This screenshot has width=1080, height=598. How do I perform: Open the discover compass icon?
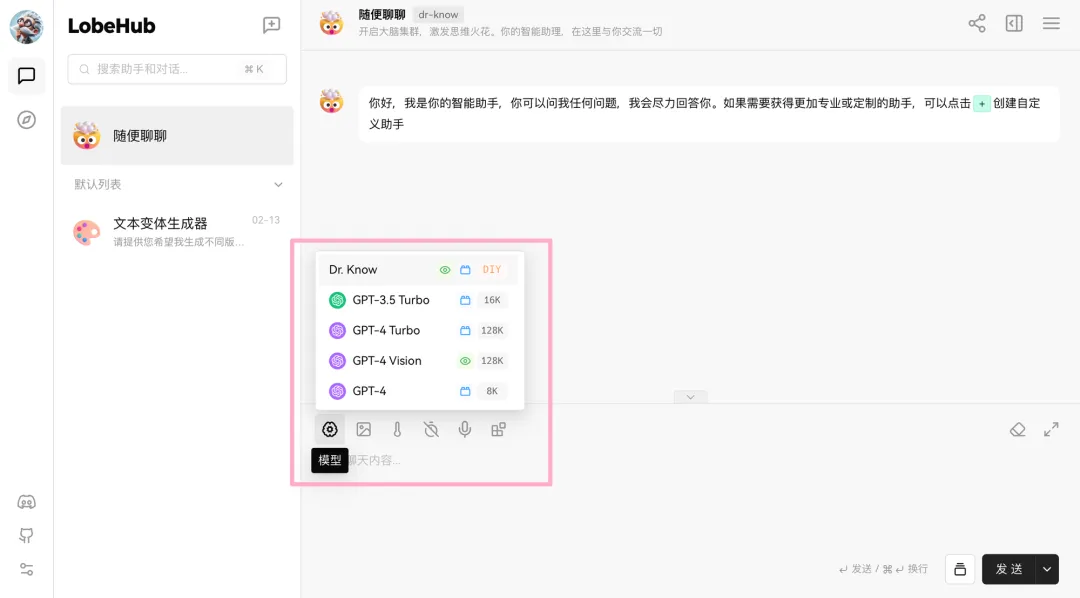(26, 120)
